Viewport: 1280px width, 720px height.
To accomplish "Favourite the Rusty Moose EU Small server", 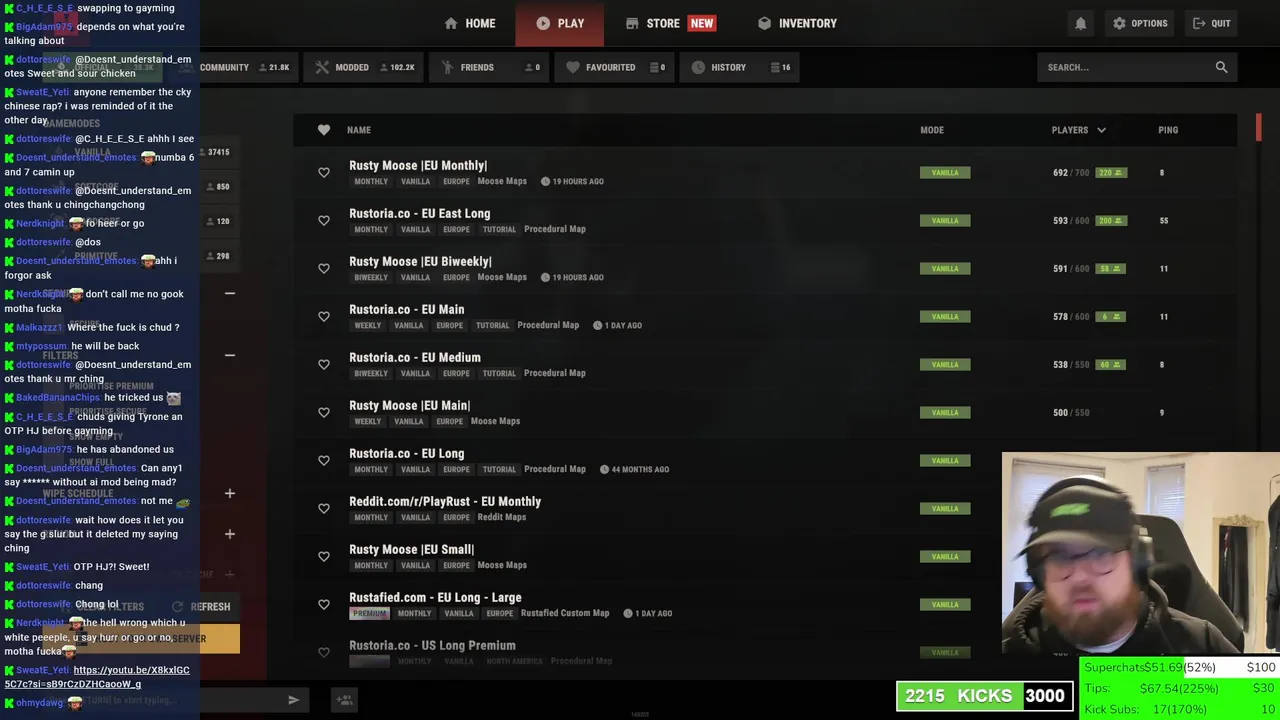I will point(323,557).
